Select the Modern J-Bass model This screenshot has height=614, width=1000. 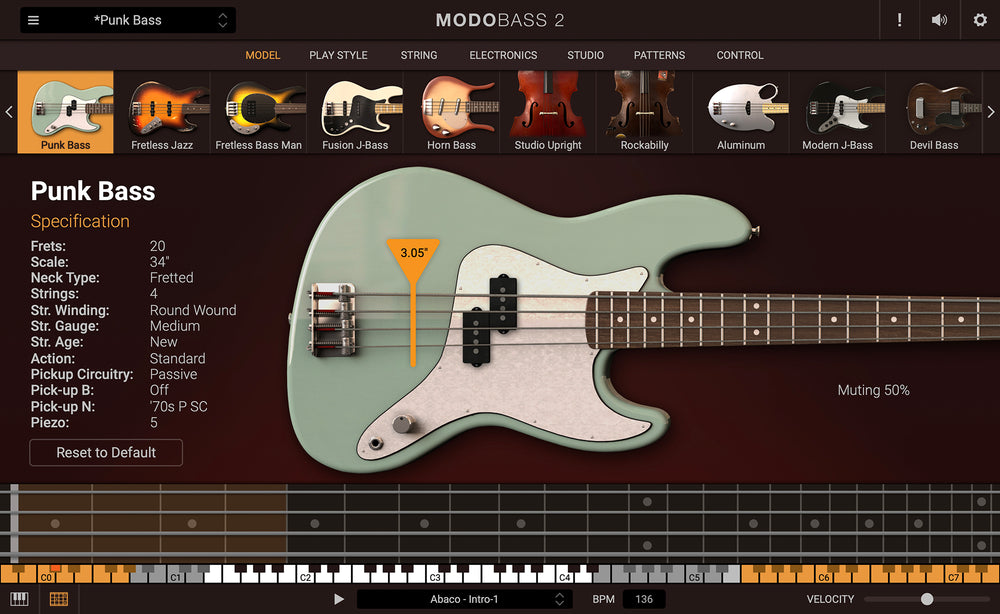tap(837, 112)
